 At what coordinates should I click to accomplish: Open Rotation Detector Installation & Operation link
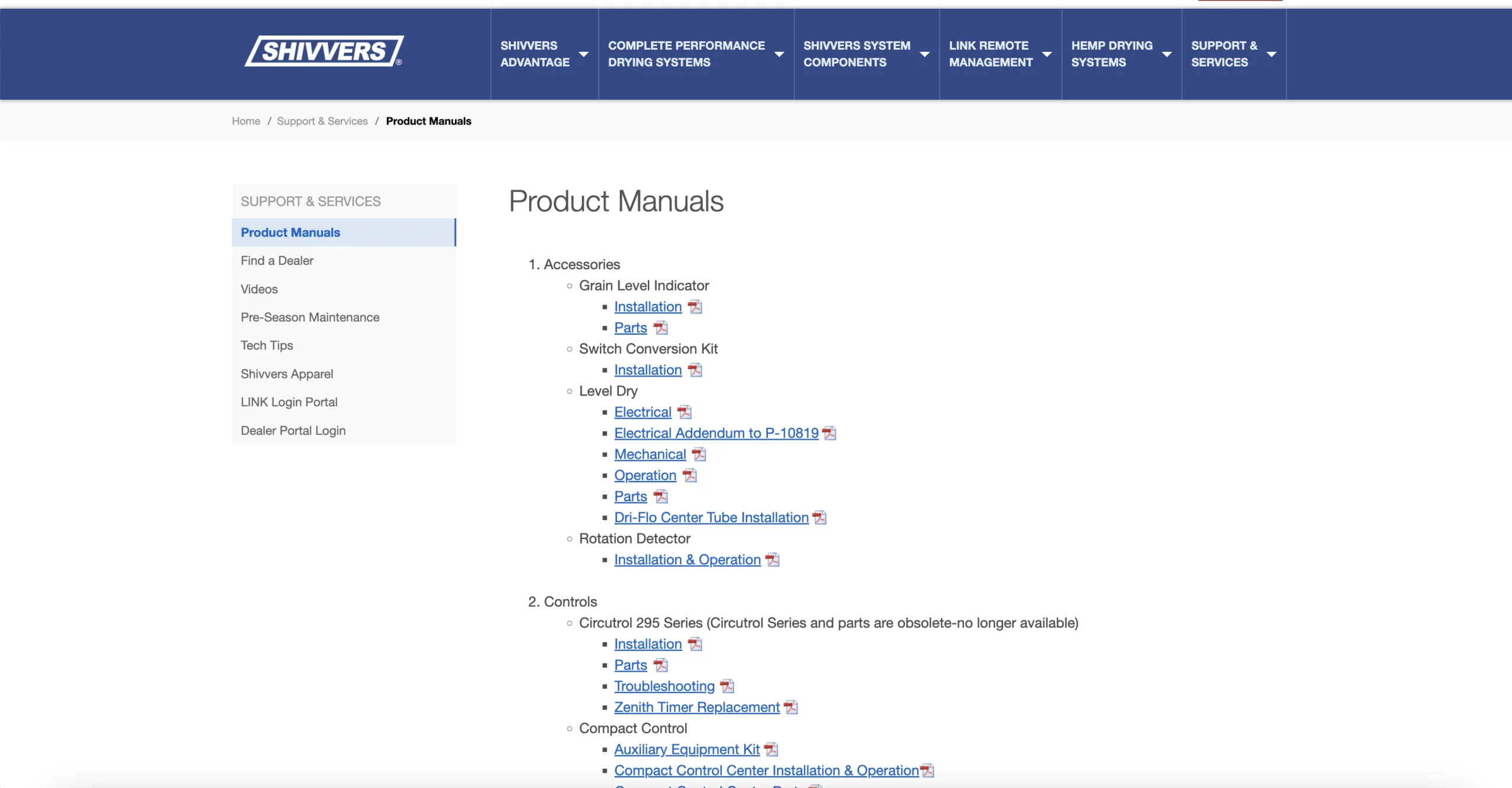pyautogui.click(x=687, y=560)
